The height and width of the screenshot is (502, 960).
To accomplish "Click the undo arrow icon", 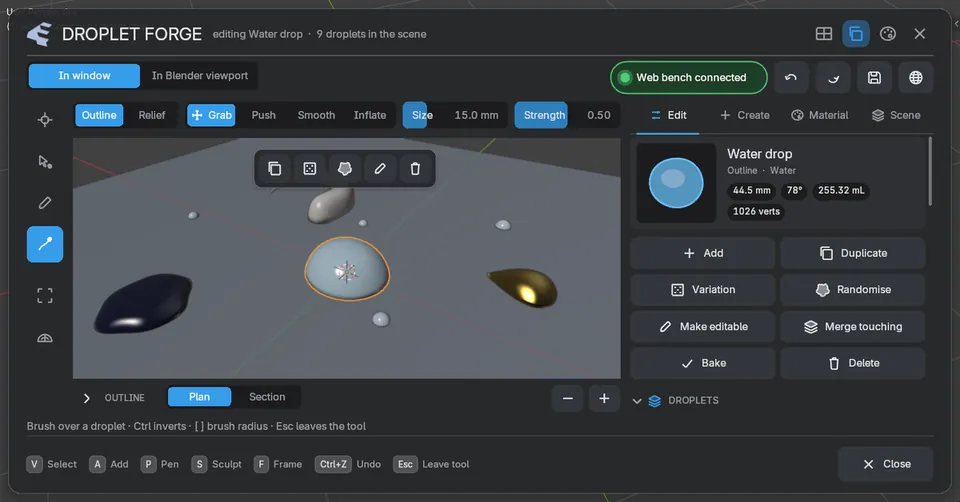I will [790, 78].
